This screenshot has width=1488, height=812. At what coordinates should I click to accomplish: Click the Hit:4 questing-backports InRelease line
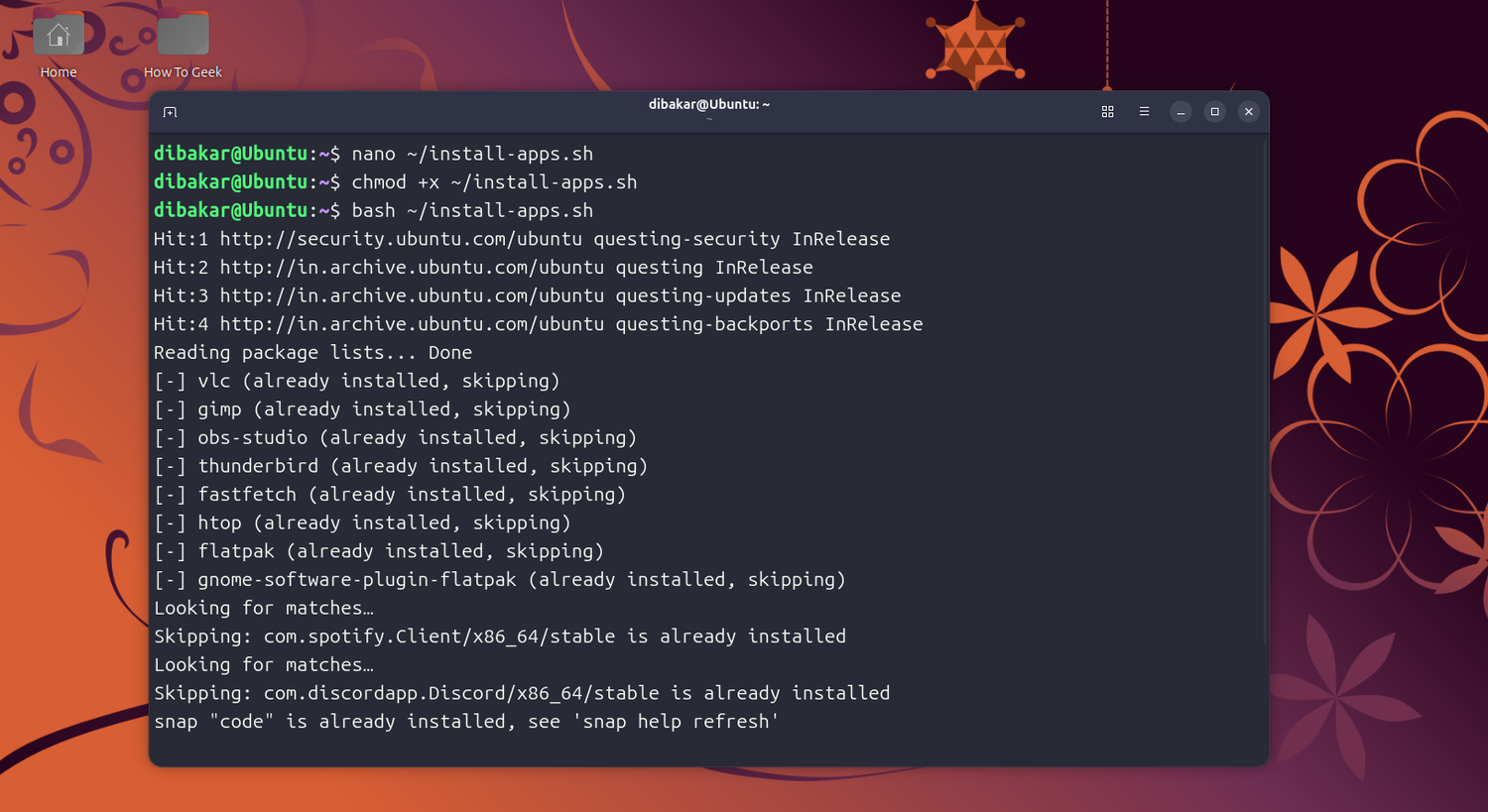(539, 324)
